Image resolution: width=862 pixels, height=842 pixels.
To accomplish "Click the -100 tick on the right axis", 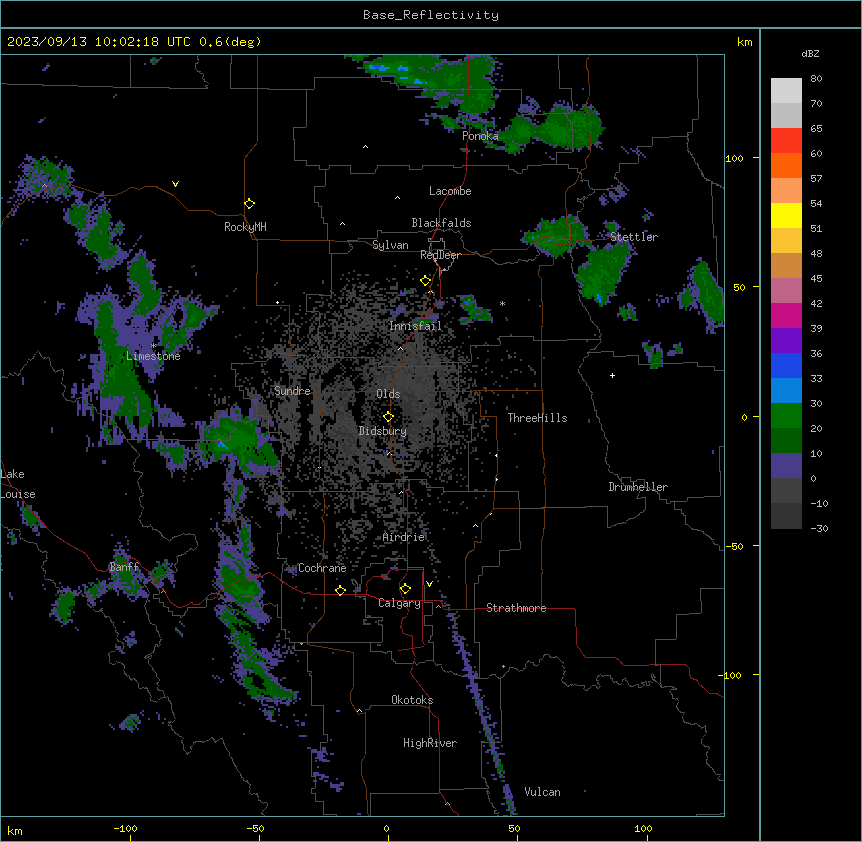I will (x=731, y=675).
